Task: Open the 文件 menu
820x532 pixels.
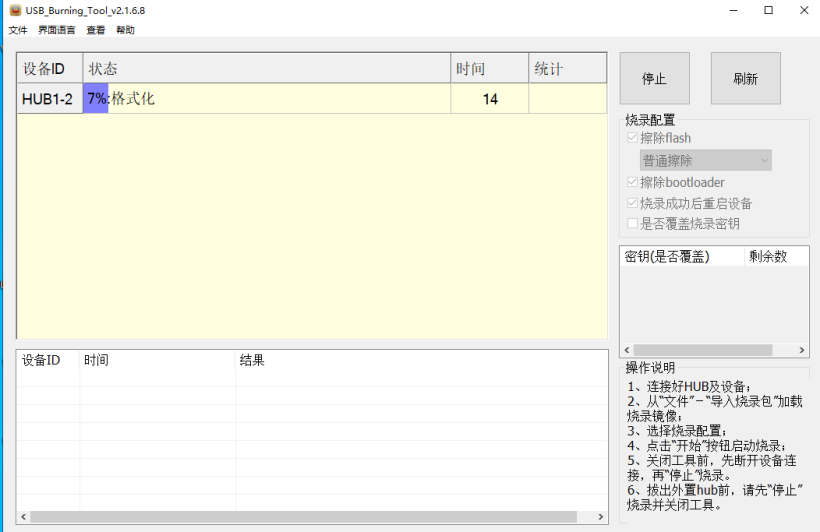Action: [x=18, y=30]
